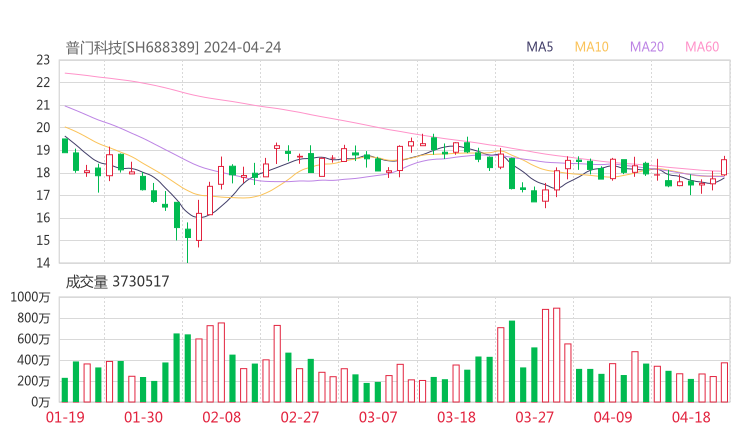The height and width of the screenshot is (440, 740).
Task: Click the 01-30 date label
Action: (x=143, y=417)
